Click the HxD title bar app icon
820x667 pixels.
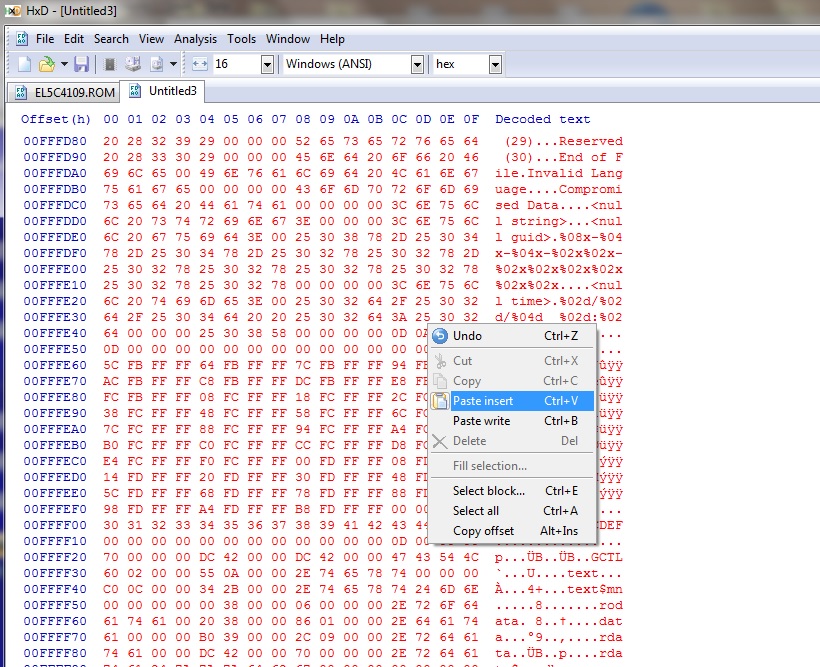click(13, 10)
